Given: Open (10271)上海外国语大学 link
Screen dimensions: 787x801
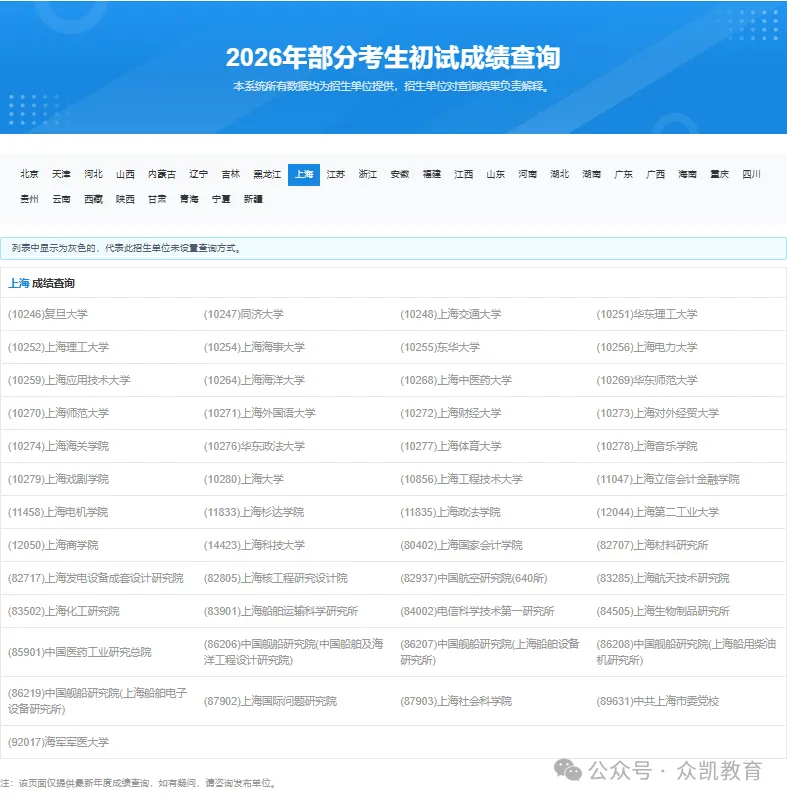Looking at the screenshot, I should (x=260, y=413).
